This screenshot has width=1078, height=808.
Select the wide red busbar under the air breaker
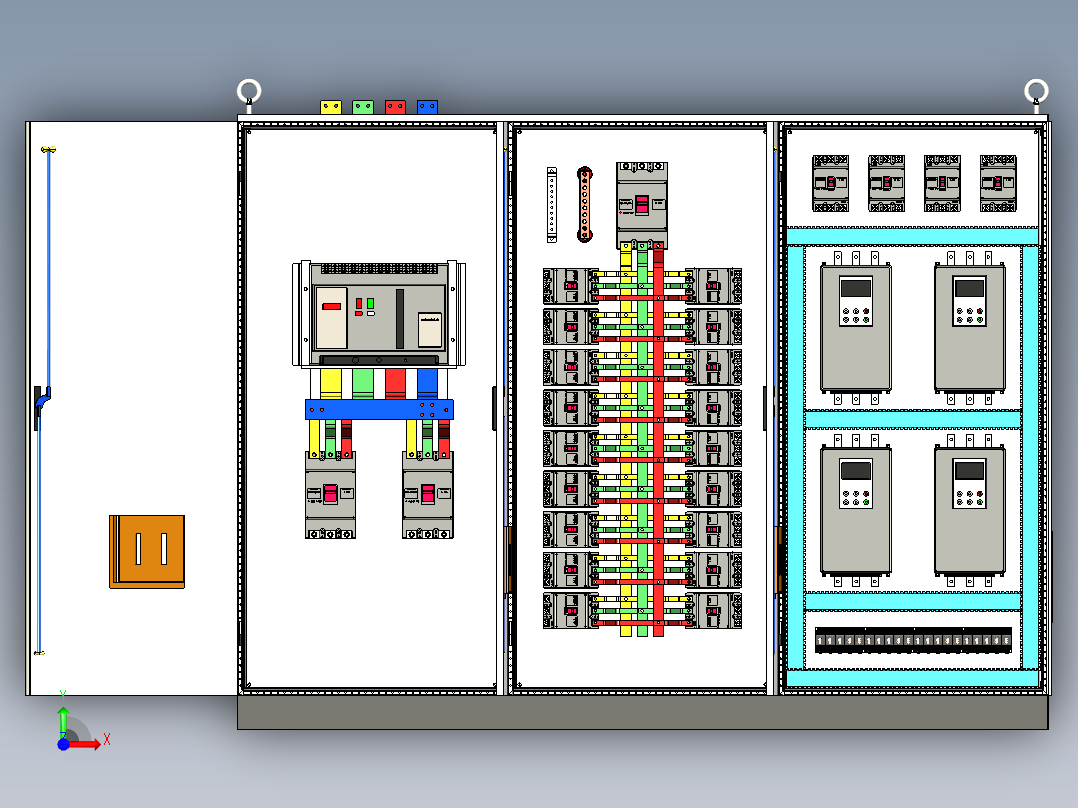[395, 384]
